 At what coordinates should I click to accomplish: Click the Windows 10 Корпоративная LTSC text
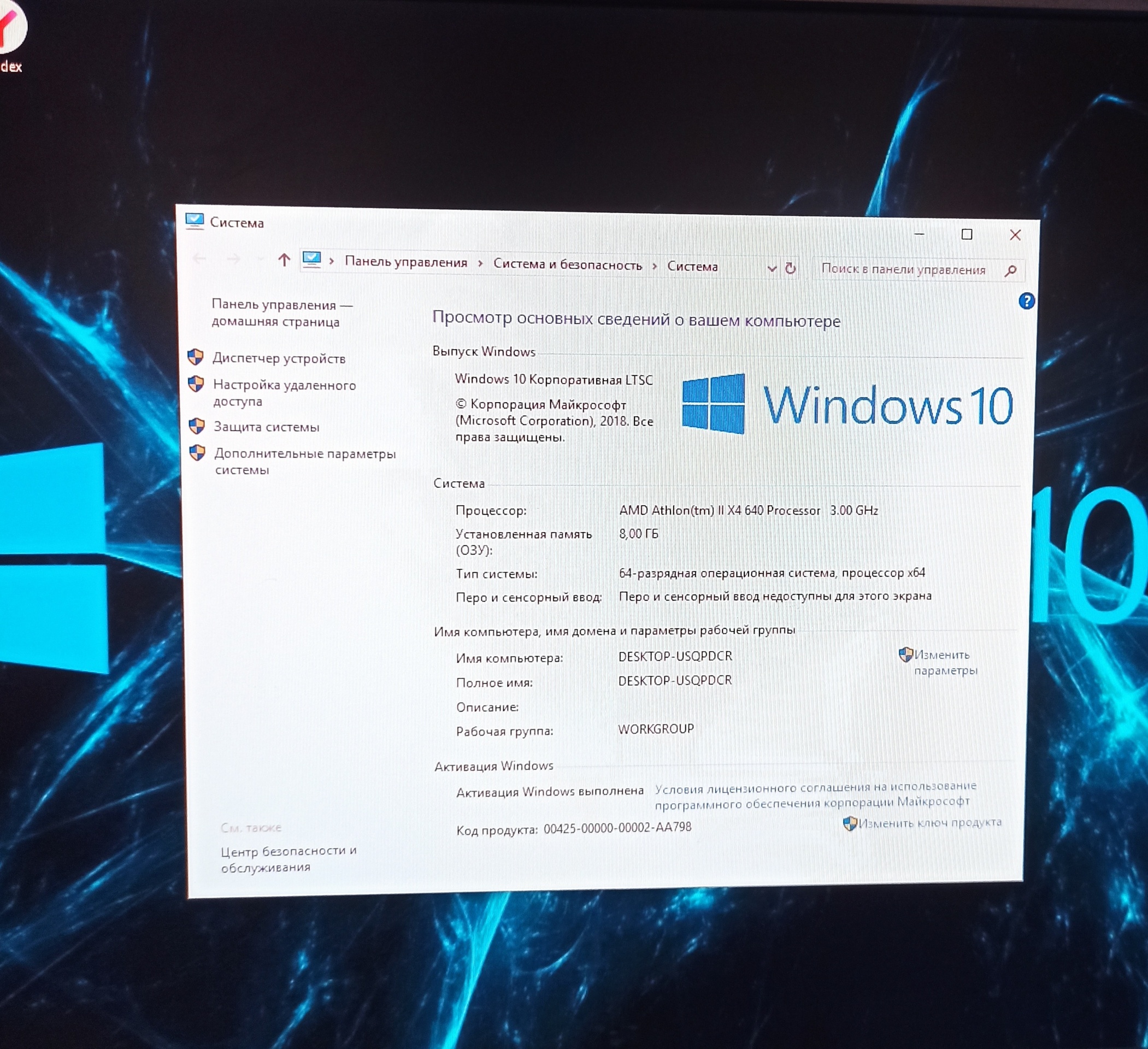pos(554,379)
